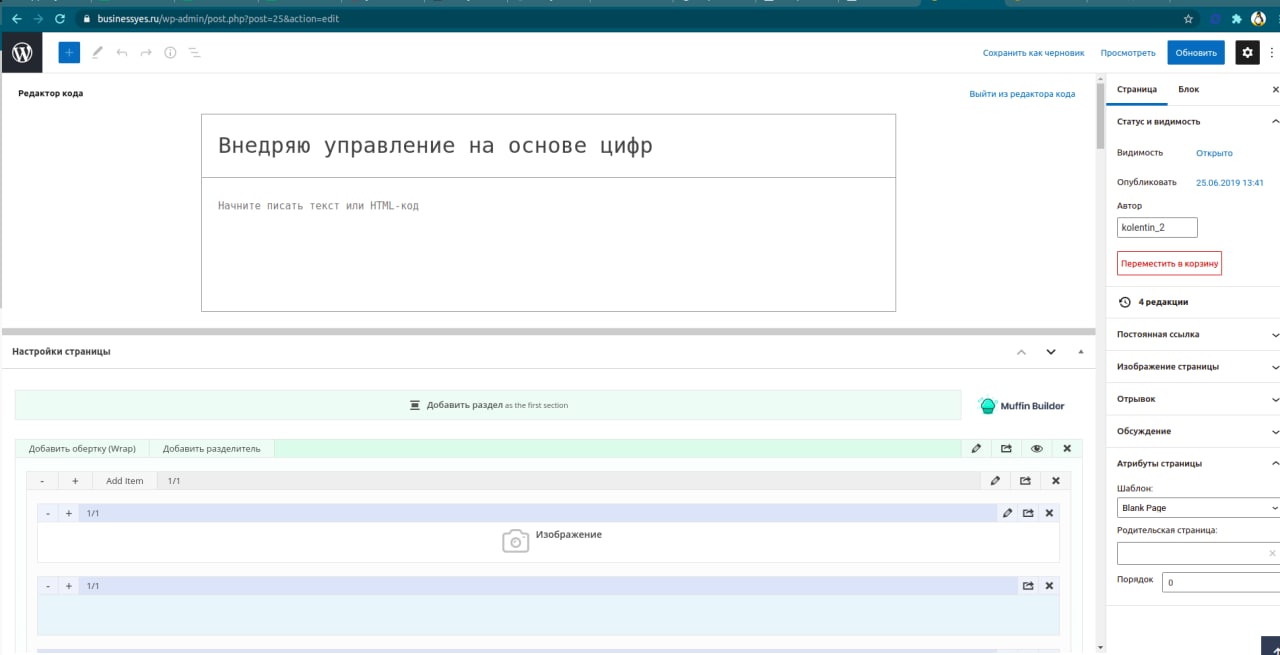
Task: Bookmark this page with star
Action: (1188, 18)
